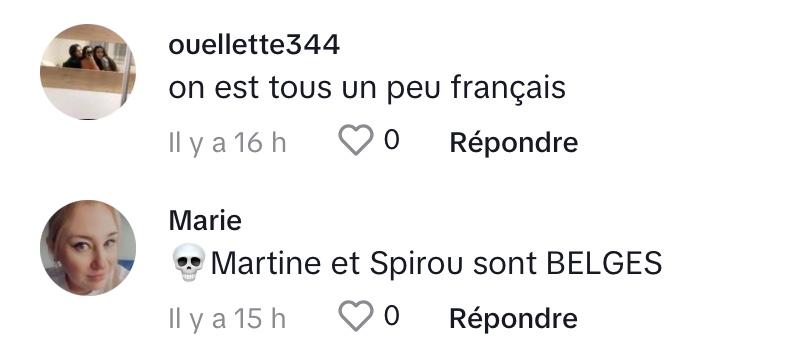This screenshot has height=362, width=806.
Task: Visit the Marie username link
Action: click(x=205, y=221)
